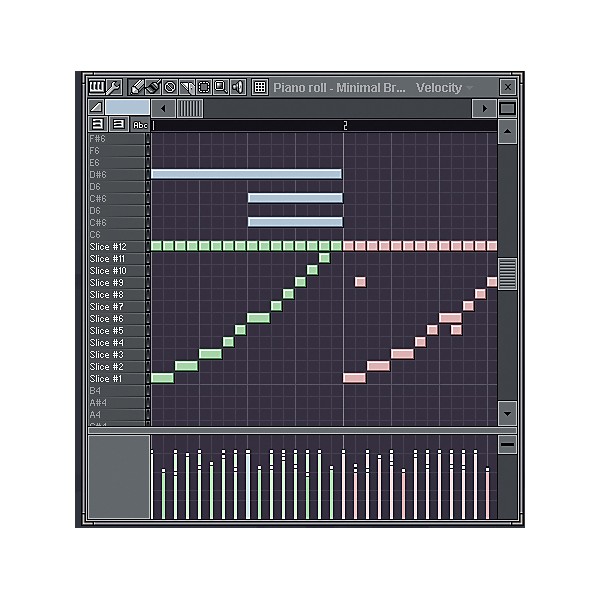Open the piano roll options keyboard menu
Image resolution: width=600 pixels, height=600 pixels.
[x=96, y=87]
